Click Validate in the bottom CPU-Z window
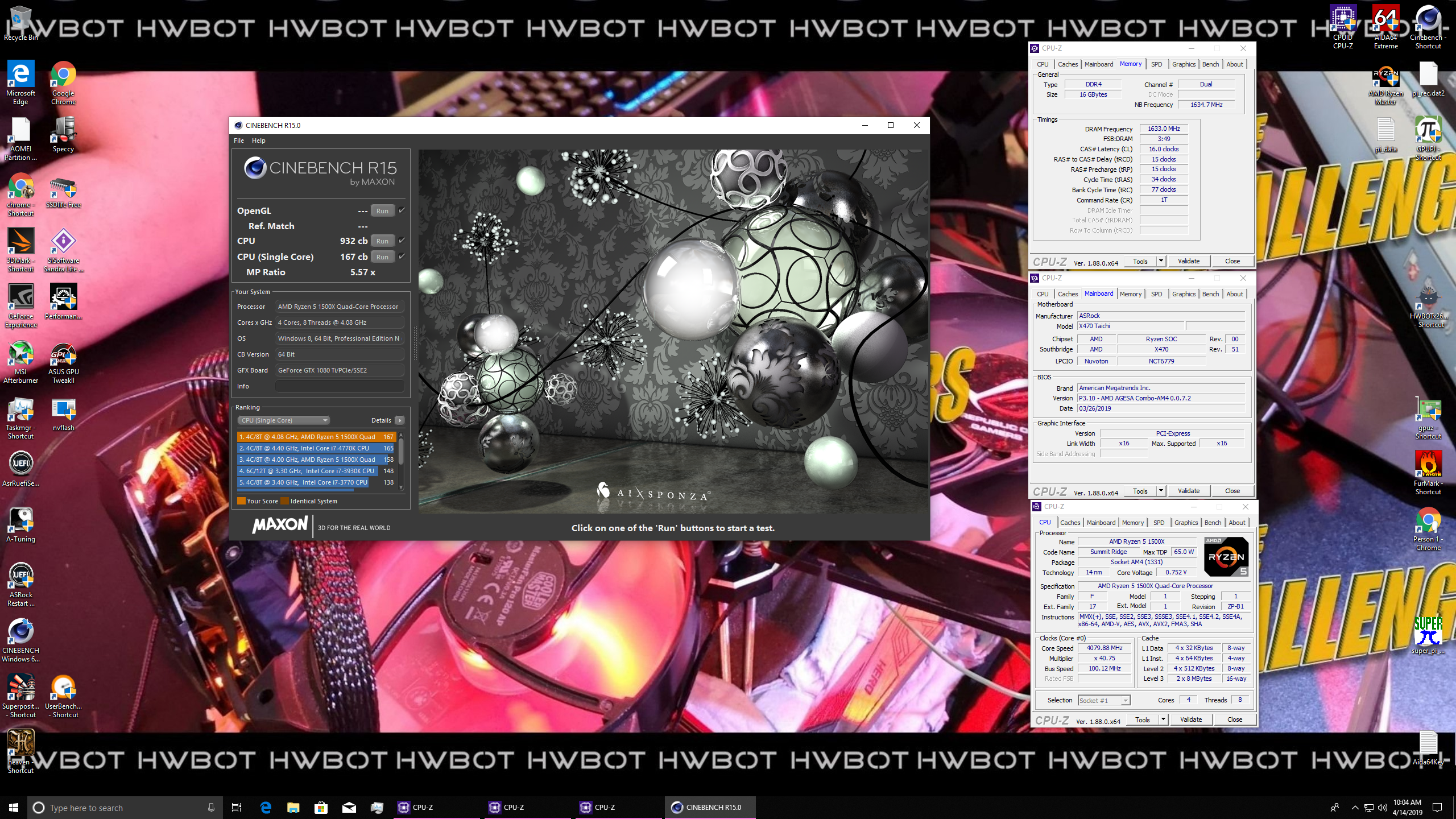1456x819 pixels. (1191, 719)
